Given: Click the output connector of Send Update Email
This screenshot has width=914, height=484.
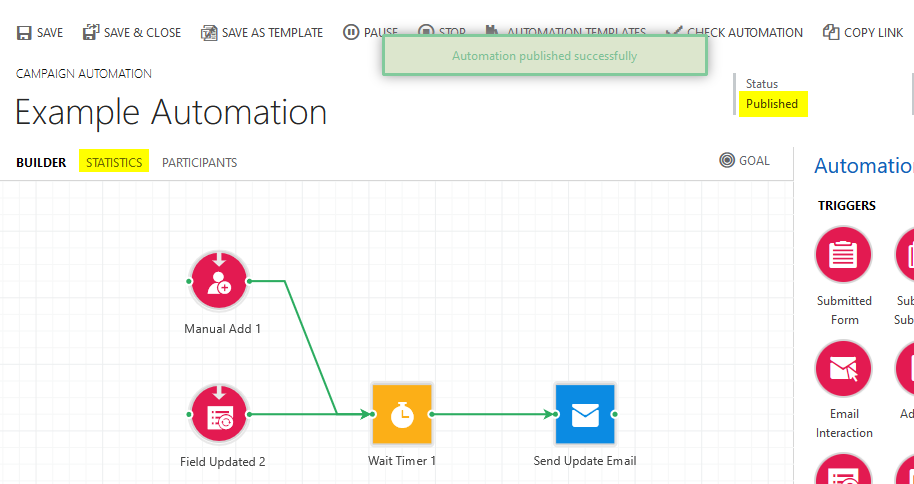Looking at the screenshot, I should click(x=615, y=414).
